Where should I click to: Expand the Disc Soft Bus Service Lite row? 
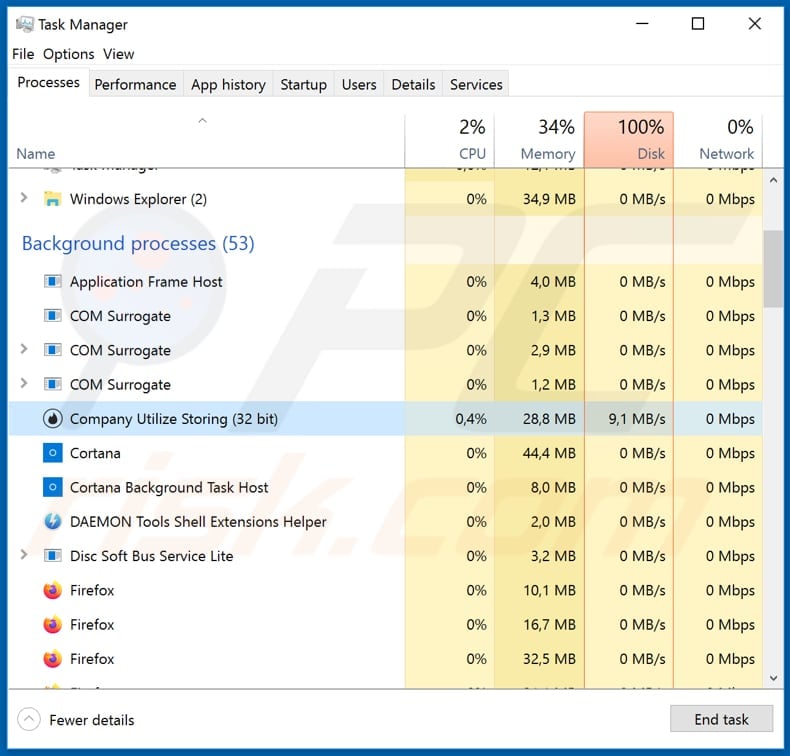[24, 555]
